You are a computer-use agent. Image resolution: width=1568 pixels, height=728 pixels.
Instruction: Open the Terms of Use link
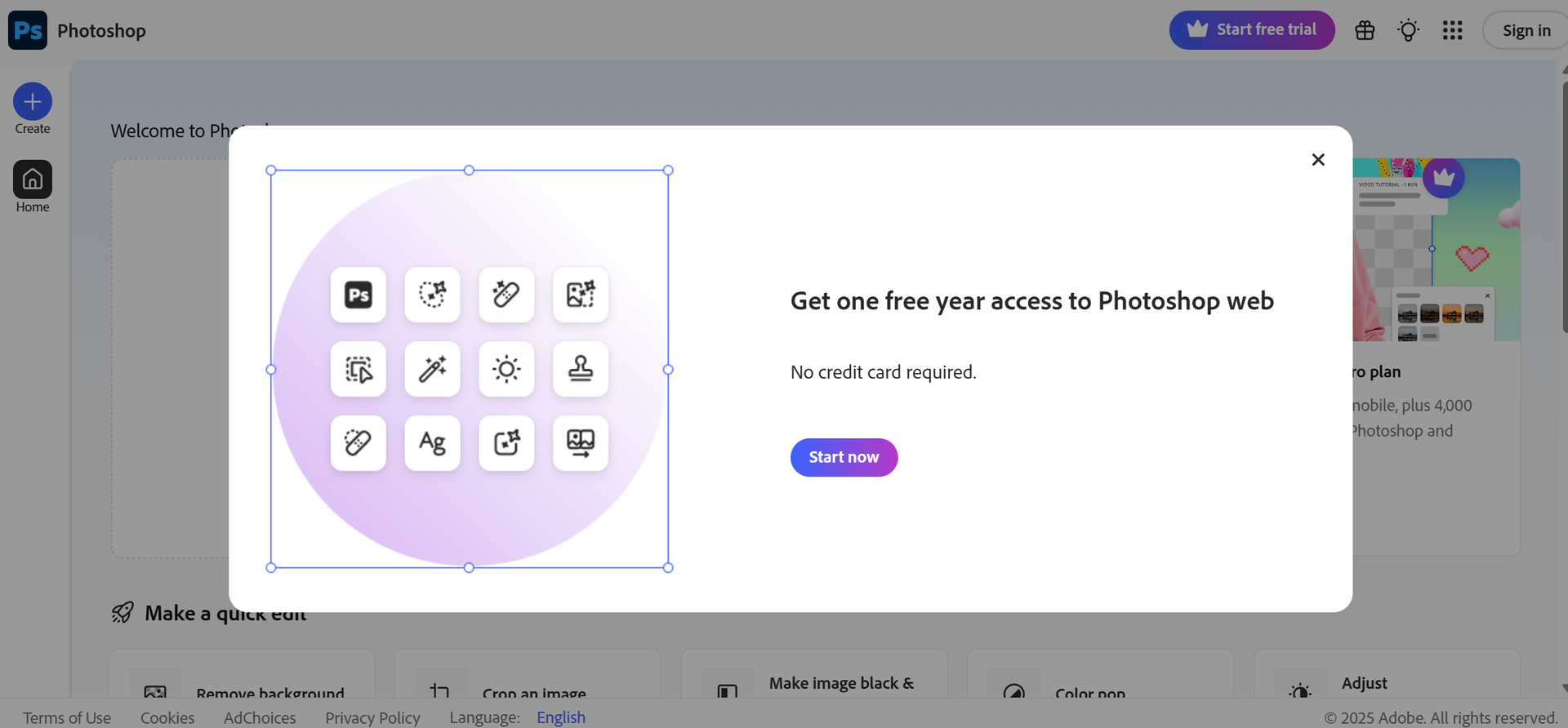[x=67, y=717]
